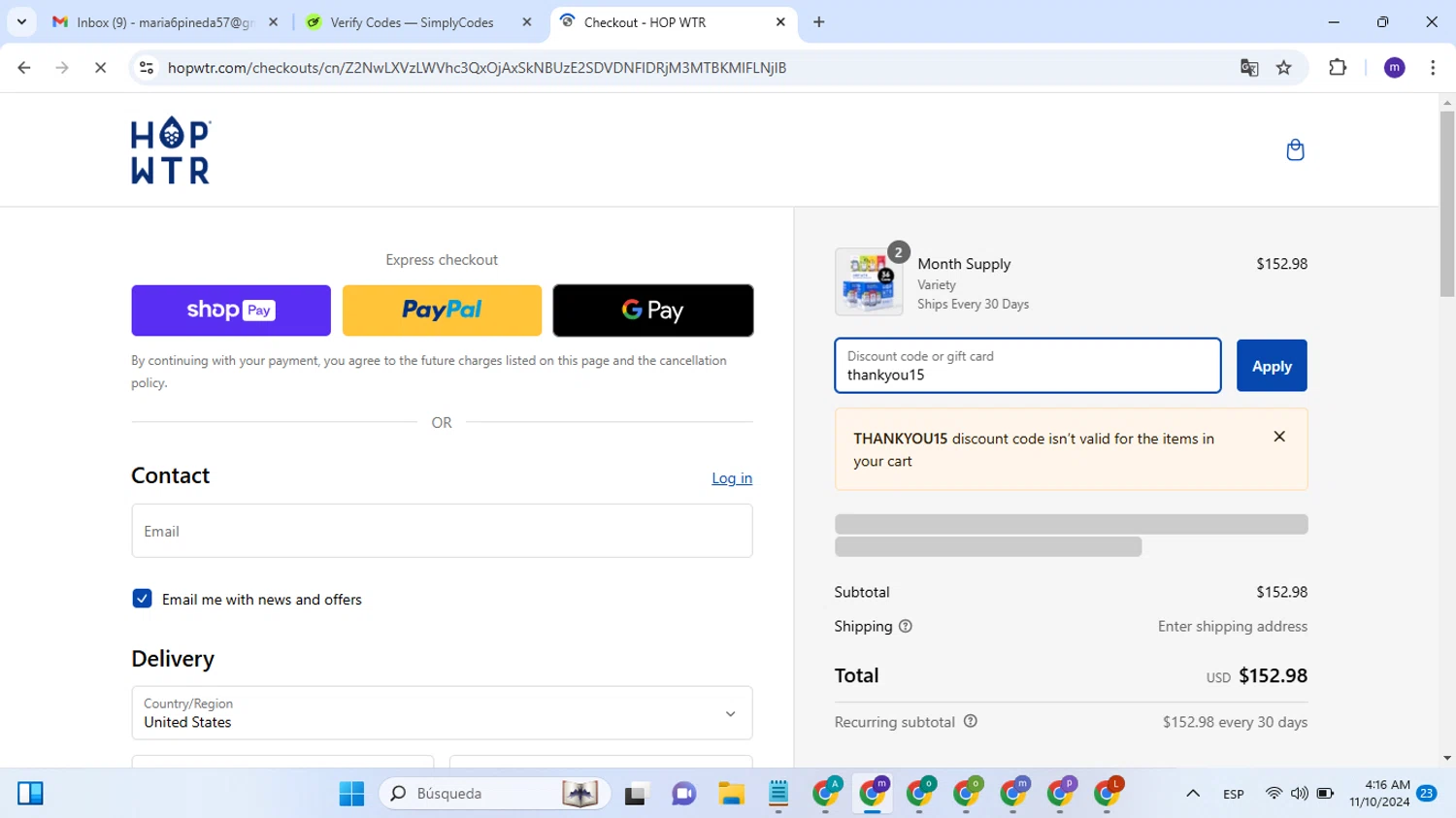This screenshot has width=1456, height=818.
Task: Click the Recurring subtotal info icon
Action: 971,721
